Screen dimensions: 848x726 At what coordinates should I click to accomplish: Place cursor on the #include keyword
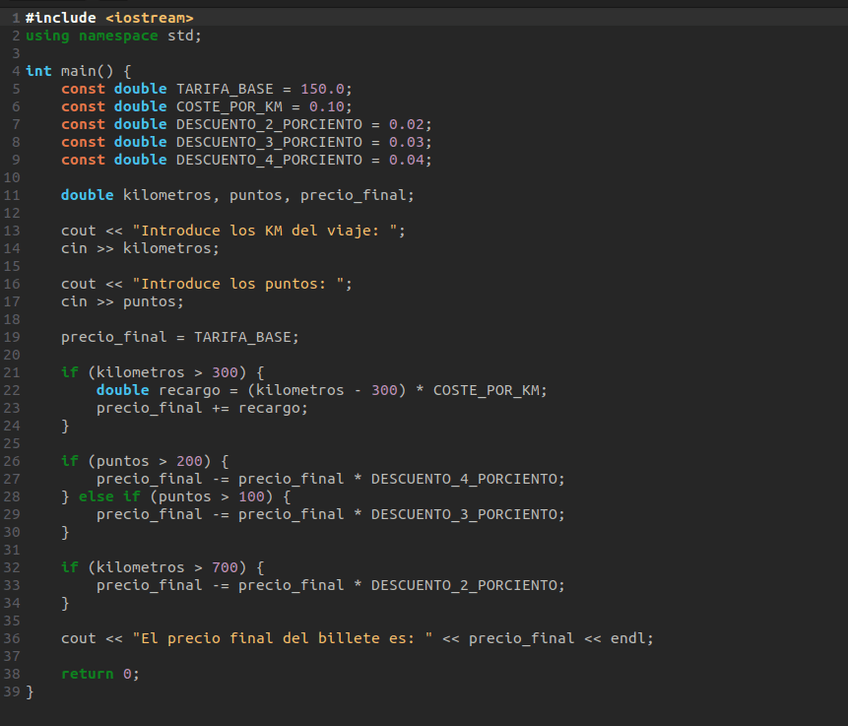pos(61,18)
